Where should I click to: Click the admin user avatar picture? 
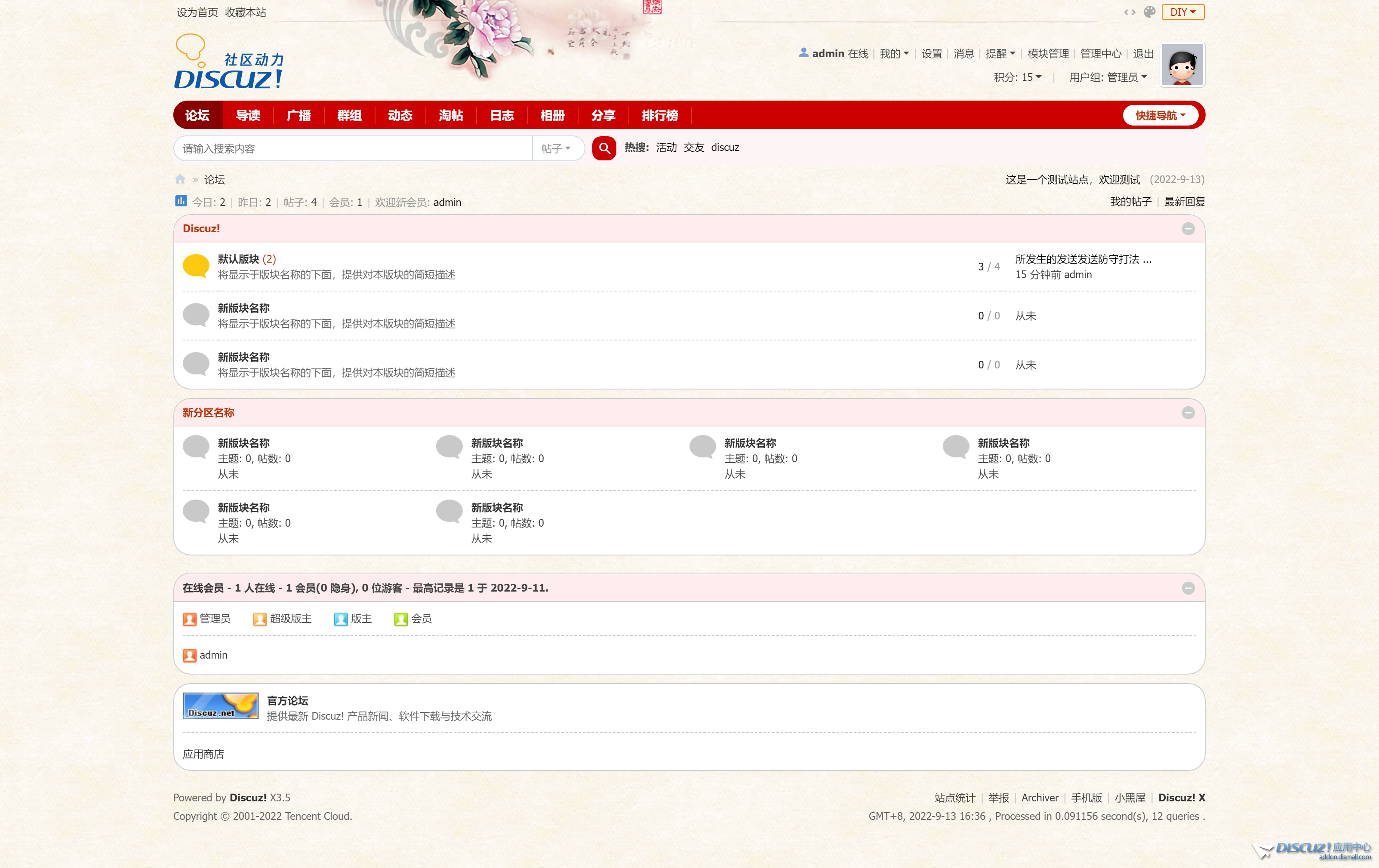1182,64
